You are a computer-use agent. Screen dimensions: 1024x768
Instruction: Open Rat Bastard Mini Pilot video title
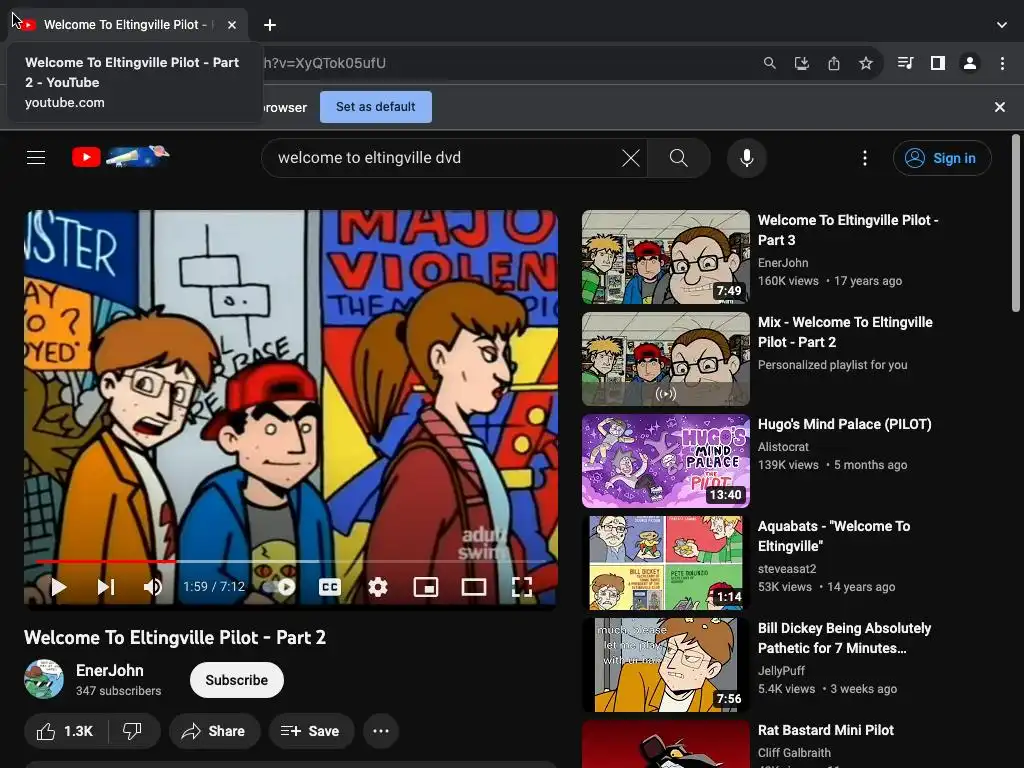825,730
